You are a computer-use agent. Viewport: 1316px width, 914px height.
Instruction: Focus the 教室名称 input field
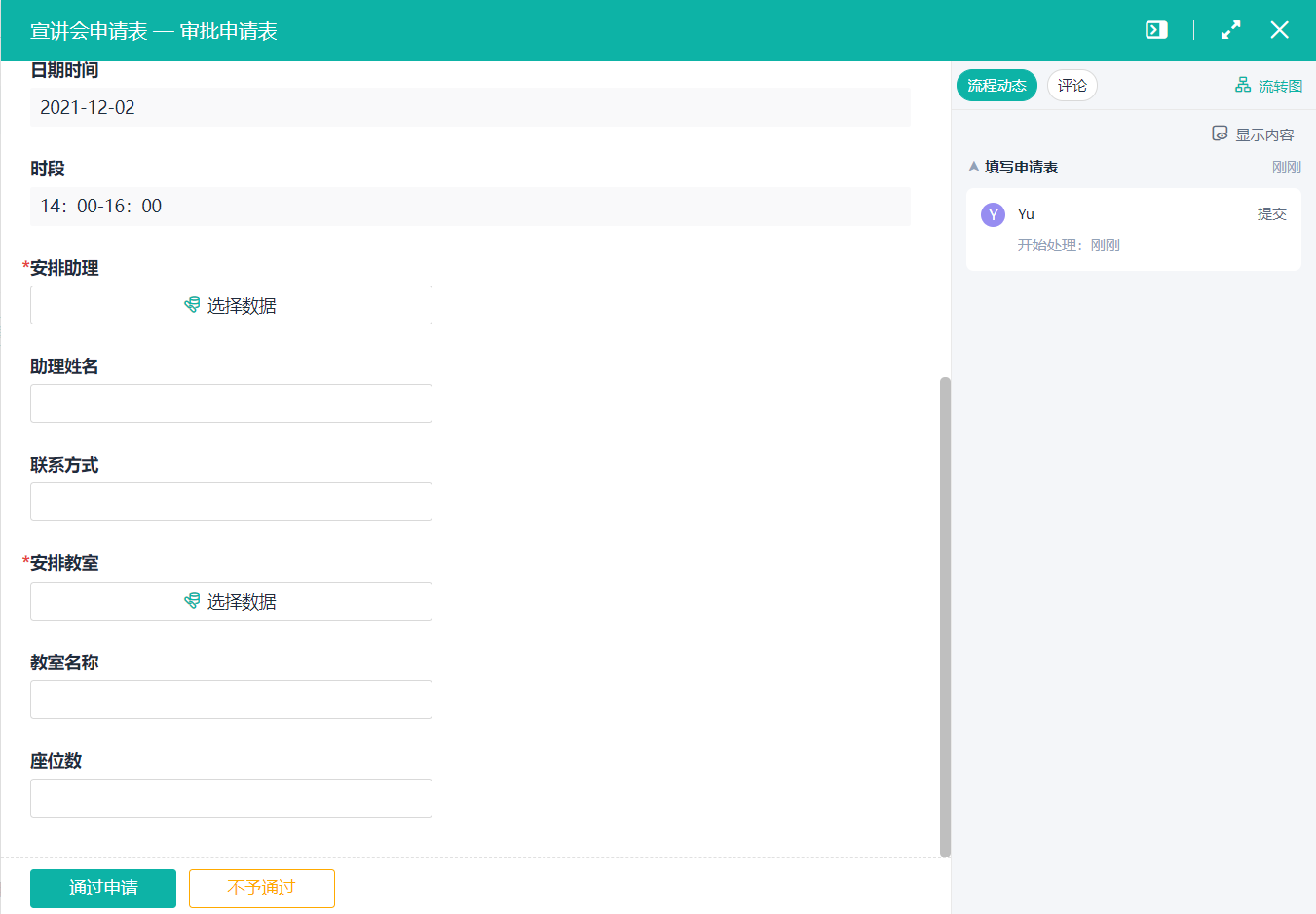(231, 700)
